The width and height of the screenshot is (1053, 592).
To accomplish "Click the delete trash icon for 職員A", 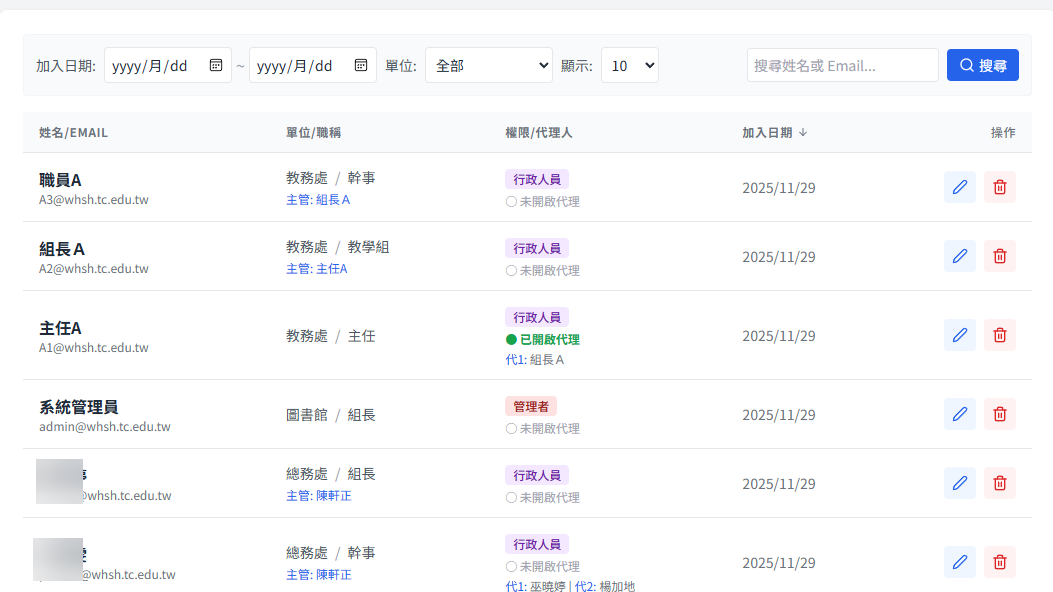I will coord(999,187).
